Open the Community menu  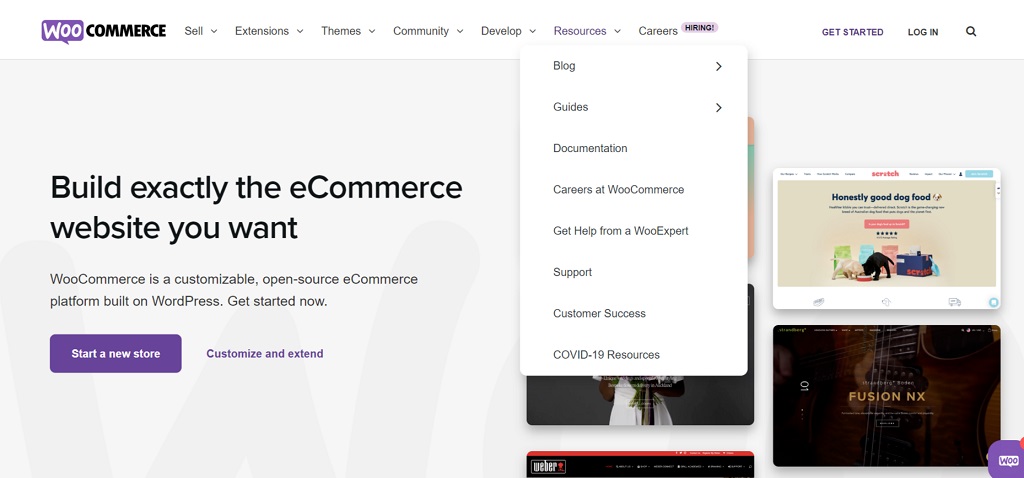(421, 31)
